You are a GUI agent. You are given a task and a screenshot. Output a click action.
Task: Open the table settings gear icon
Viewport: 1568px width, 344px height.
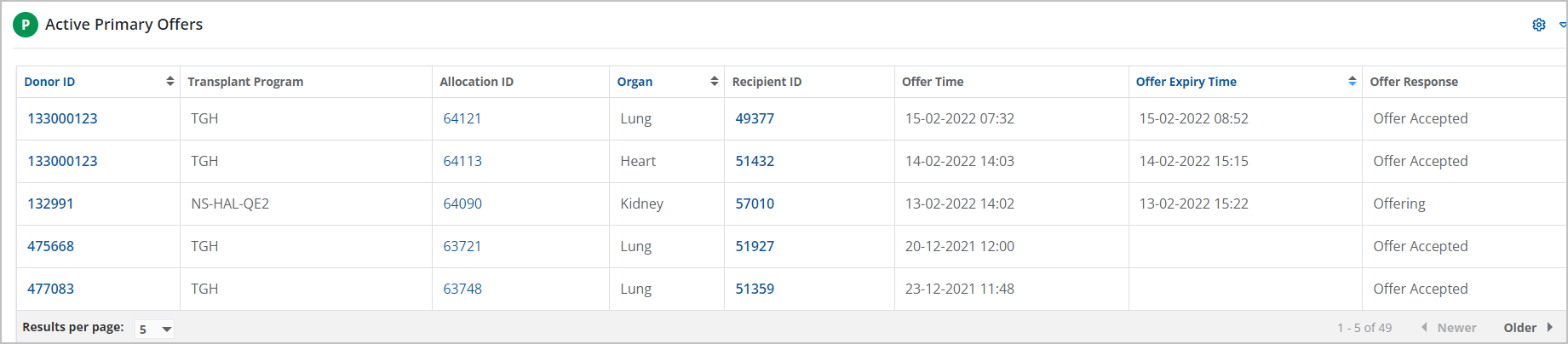1538,25
